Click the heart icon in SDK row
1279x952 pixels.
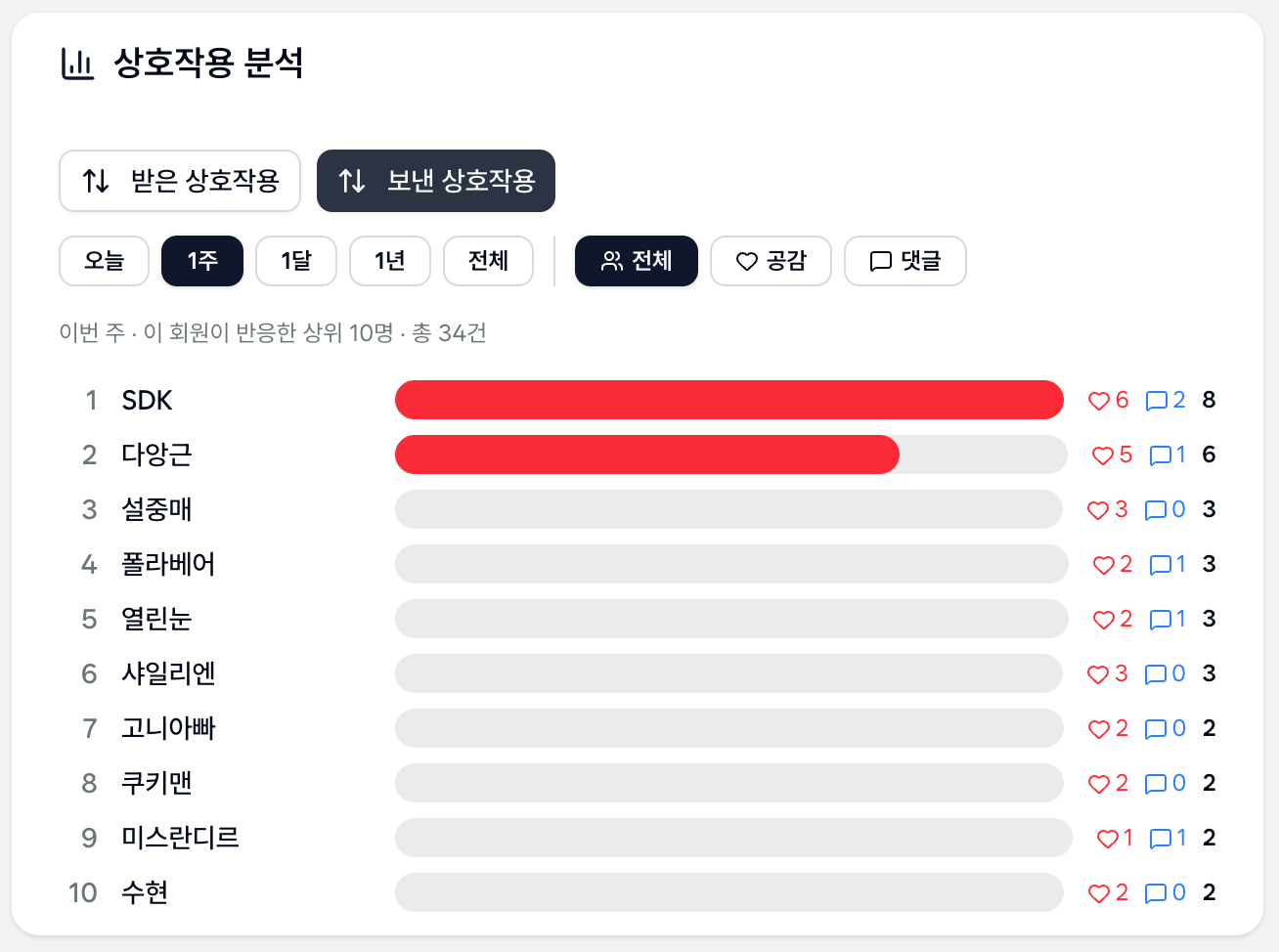coord(1099,401)
